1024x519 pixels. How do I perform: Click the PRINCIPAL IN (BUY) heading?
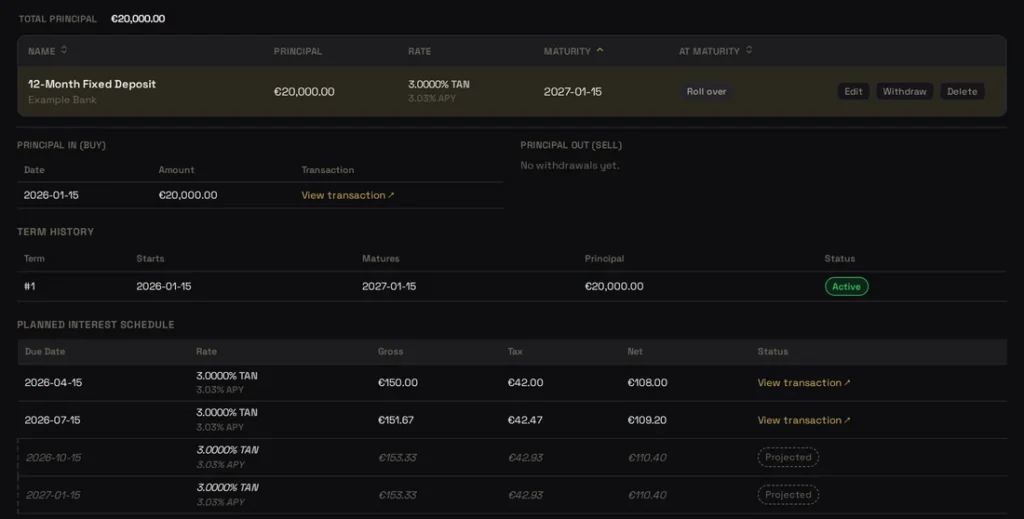click(61, 145)
